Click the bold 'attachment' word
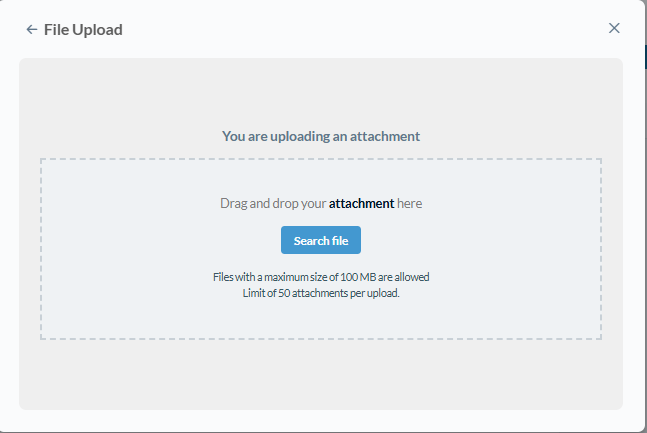The image size is (647, 433). pyautogui.click(x=361, y=203)
